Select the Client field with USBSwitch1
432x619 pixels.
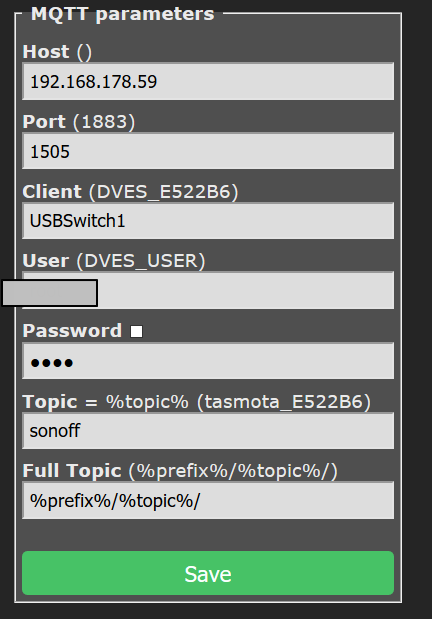click(208, 221)
